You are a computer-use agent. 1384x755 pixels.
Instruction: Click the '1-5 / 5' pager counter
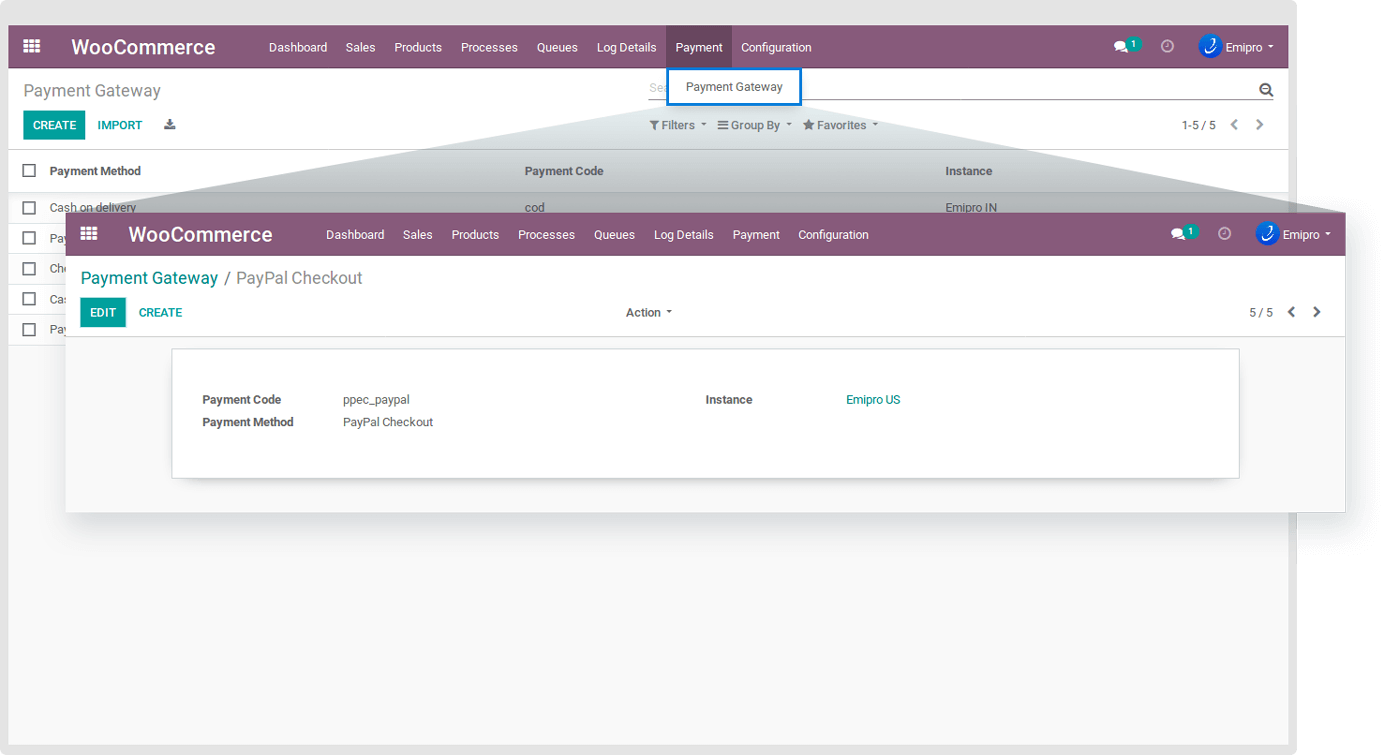point(1198,125)
